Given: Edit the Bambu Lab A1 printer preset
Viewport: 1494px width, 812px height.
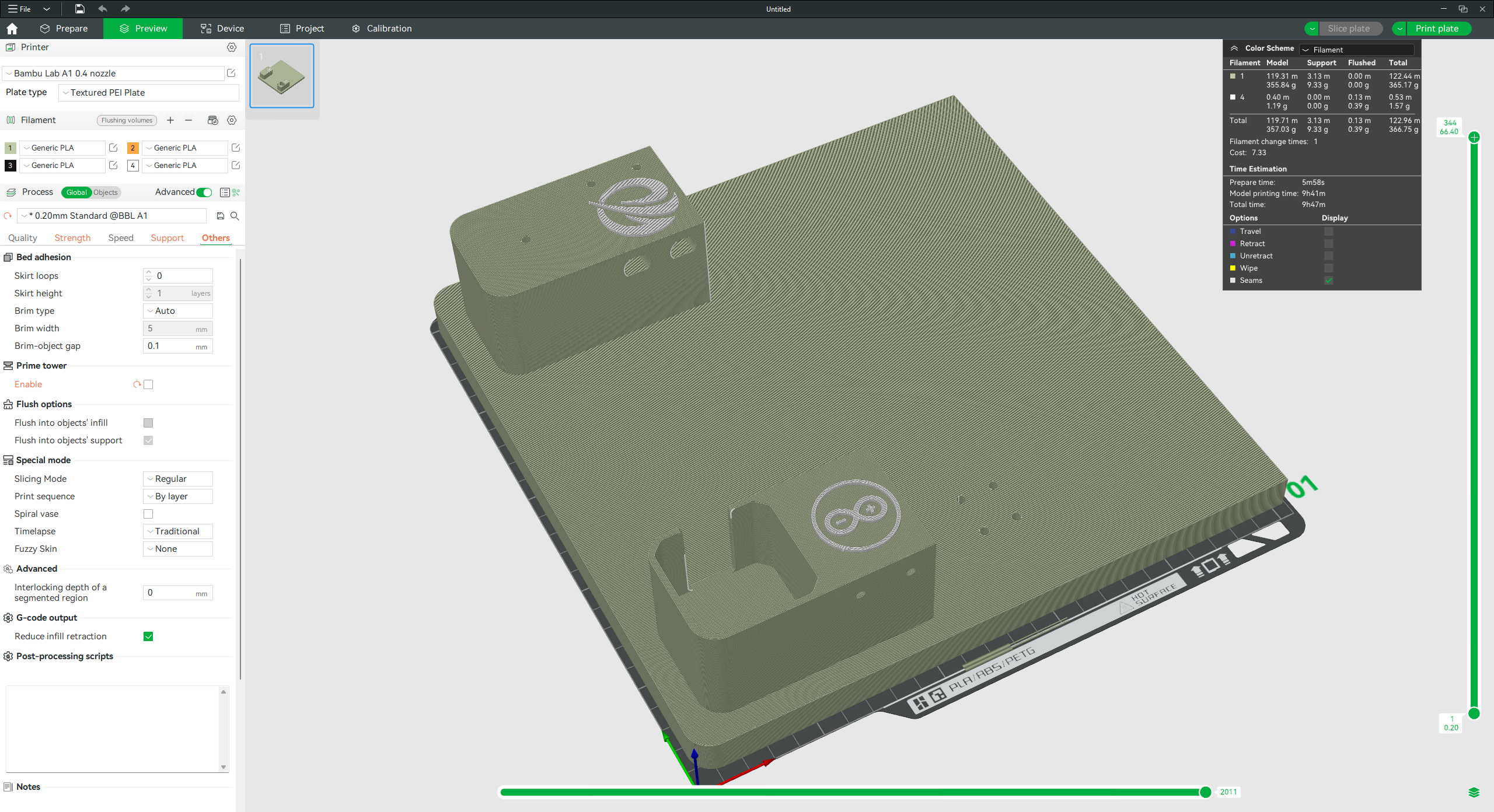Looking at the screenshot, I should tap(231, 73).
